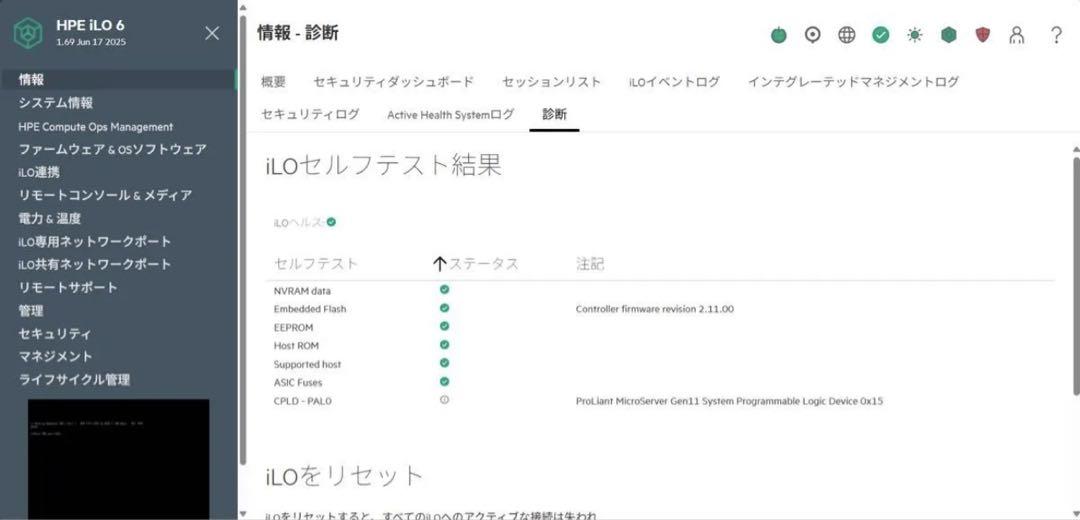Switch to the 概要 tab
This screenshot has width=1080, height=520.
point(273,81)
